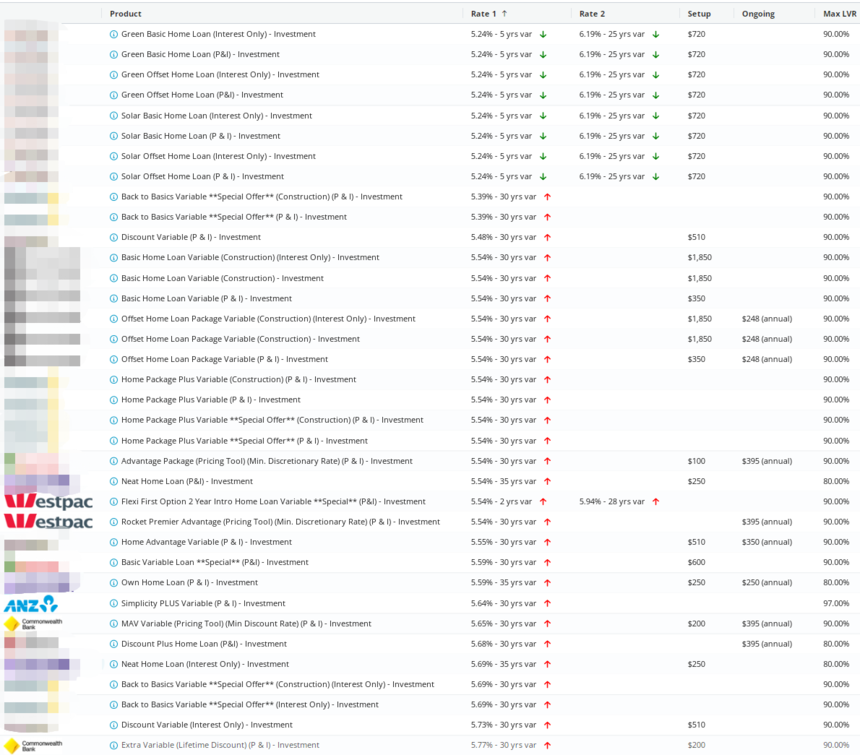Select "Simplicity PLUS Variable (P & I) - Investment" product name

[203, 604]
